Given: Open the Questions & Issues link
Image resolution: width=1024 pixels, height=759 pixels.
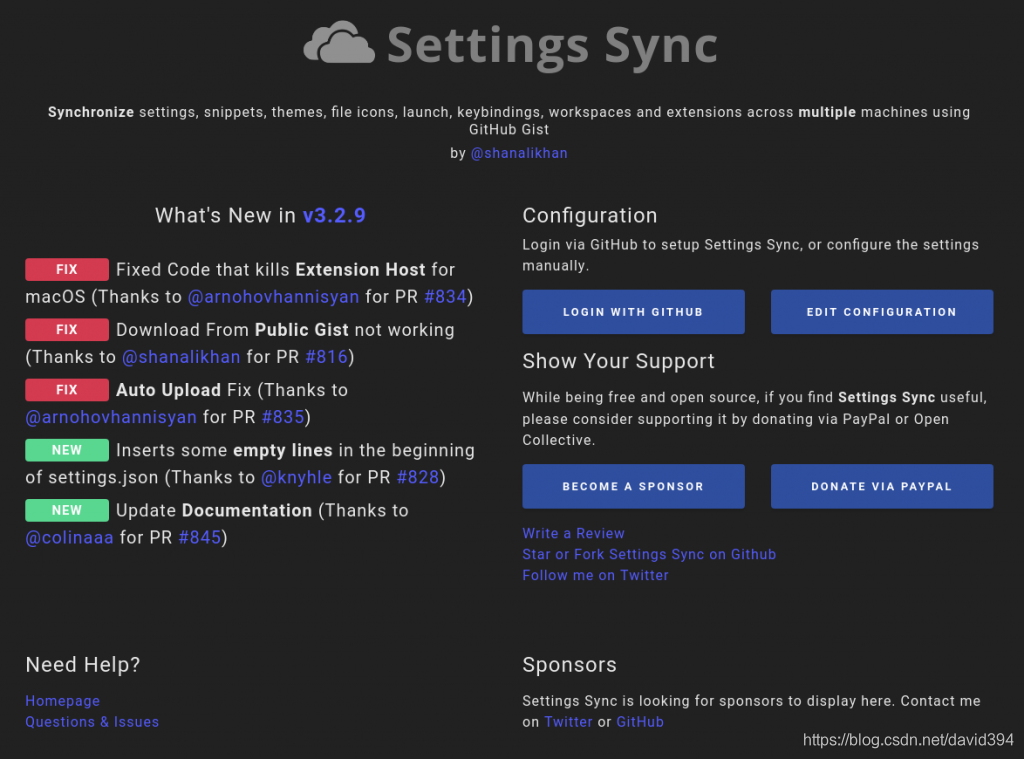Looking at the screenshot, I should 92,722.
